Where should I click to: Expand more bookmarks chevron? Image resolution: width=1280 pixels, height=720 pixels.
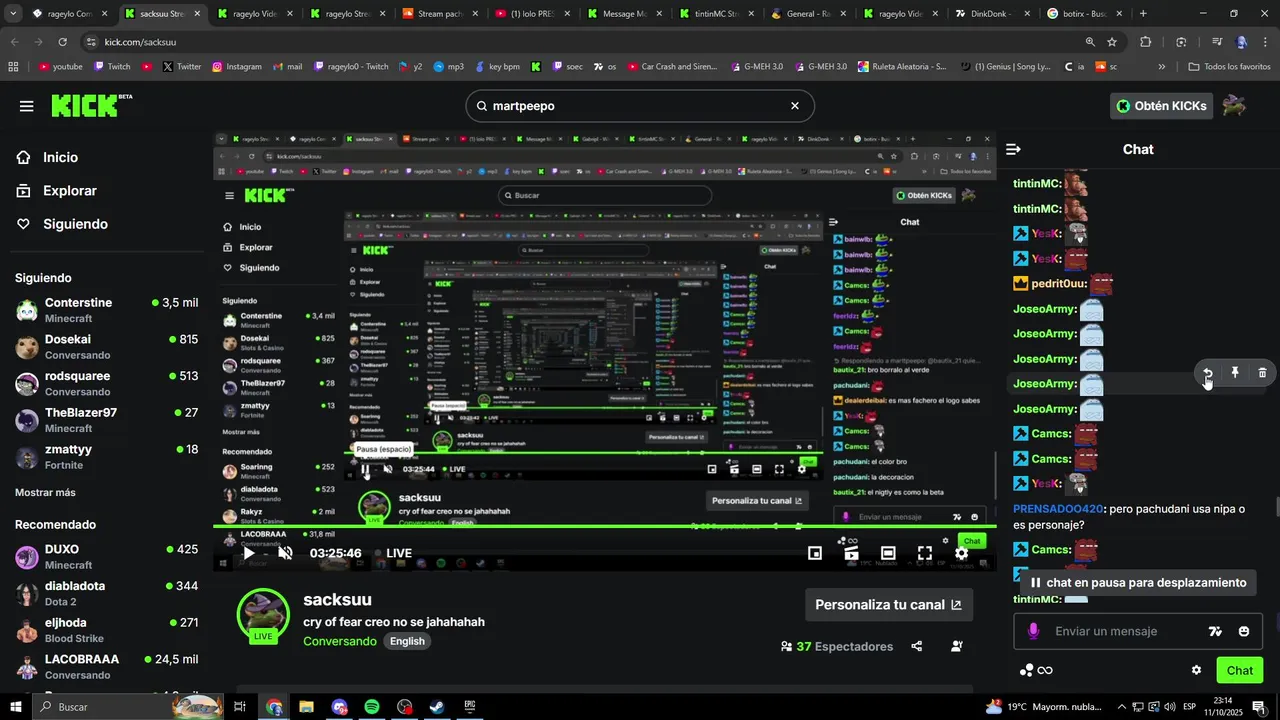tap(1161, 67)
